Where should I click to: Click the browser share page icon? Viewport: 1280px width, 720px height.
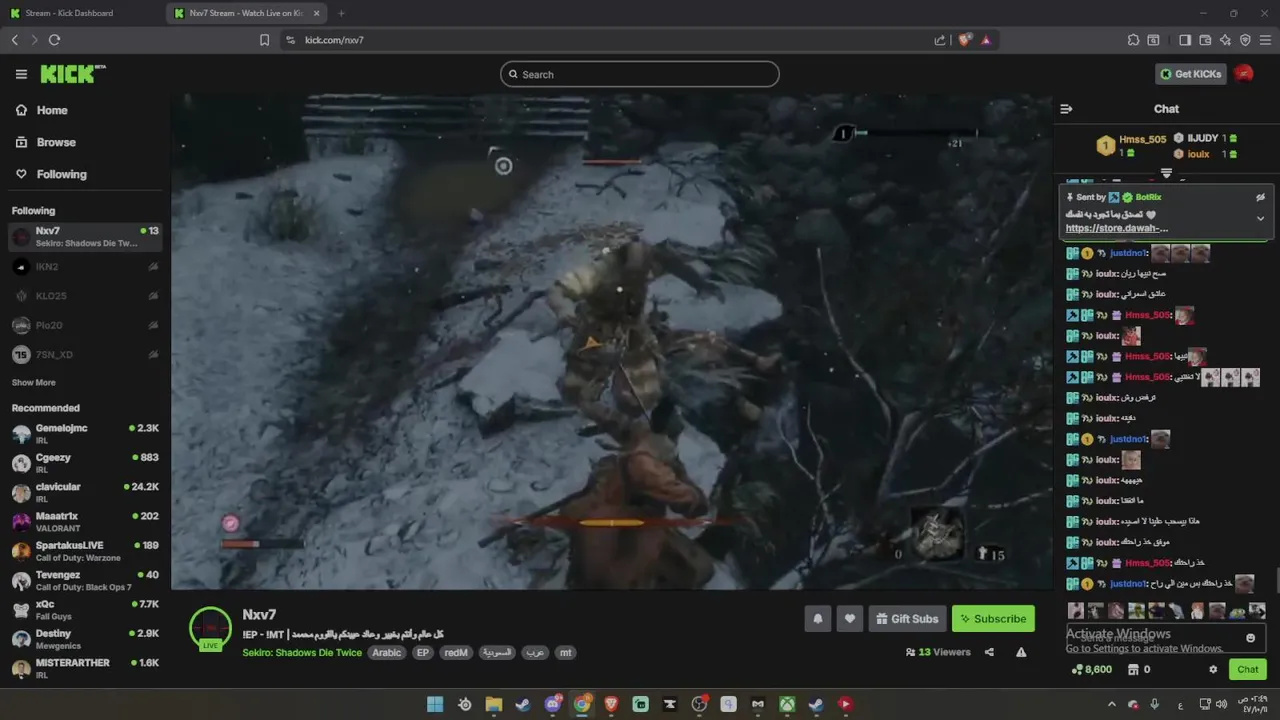(x=940, y=40)
